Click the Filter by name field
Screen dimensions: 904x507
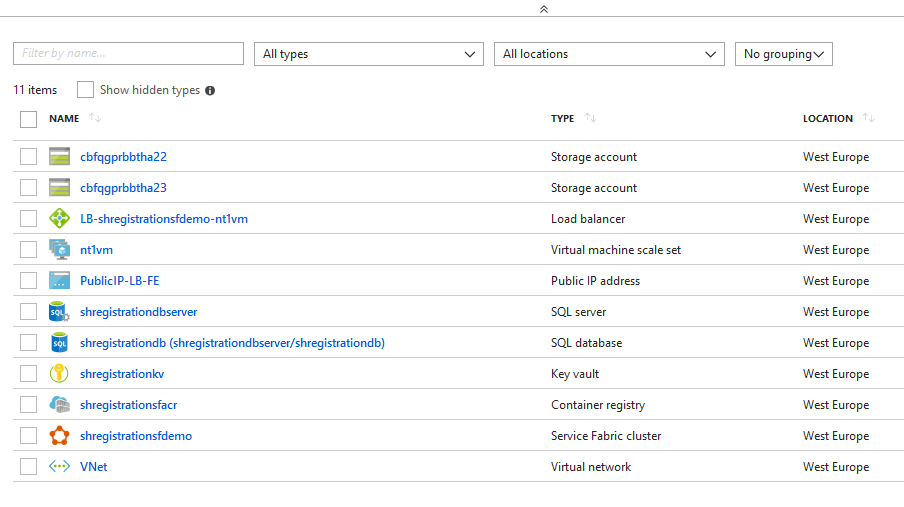tap(129, 53)
